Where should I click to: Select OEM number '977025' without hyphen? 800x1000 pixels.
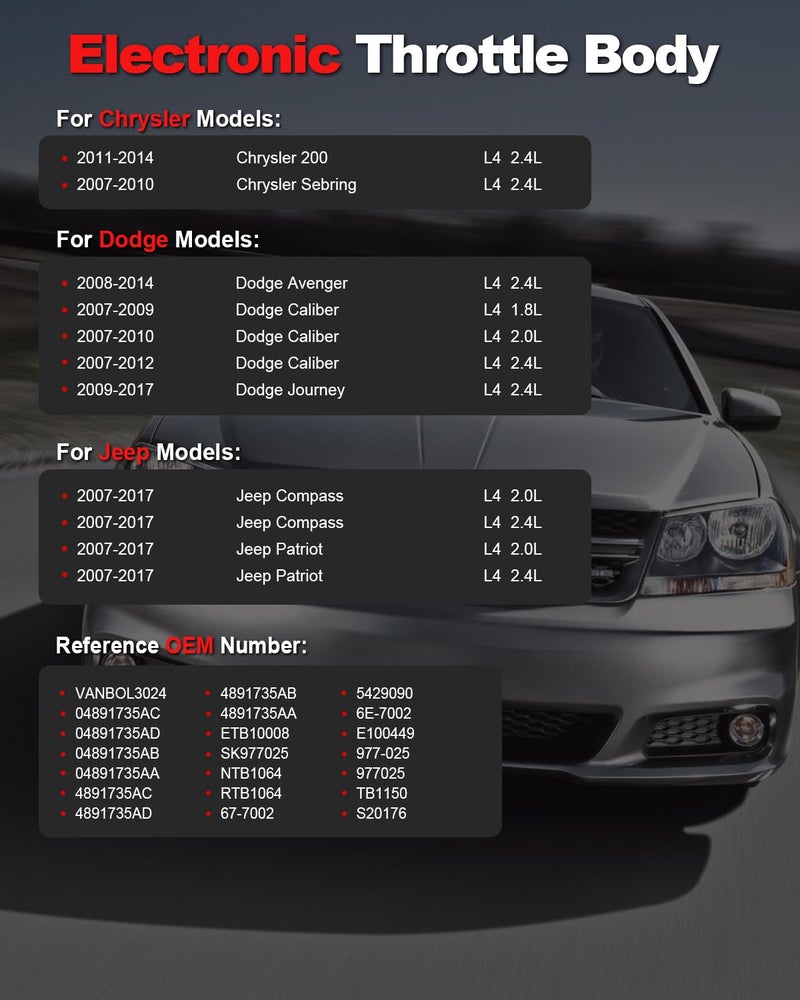[380, 774]
